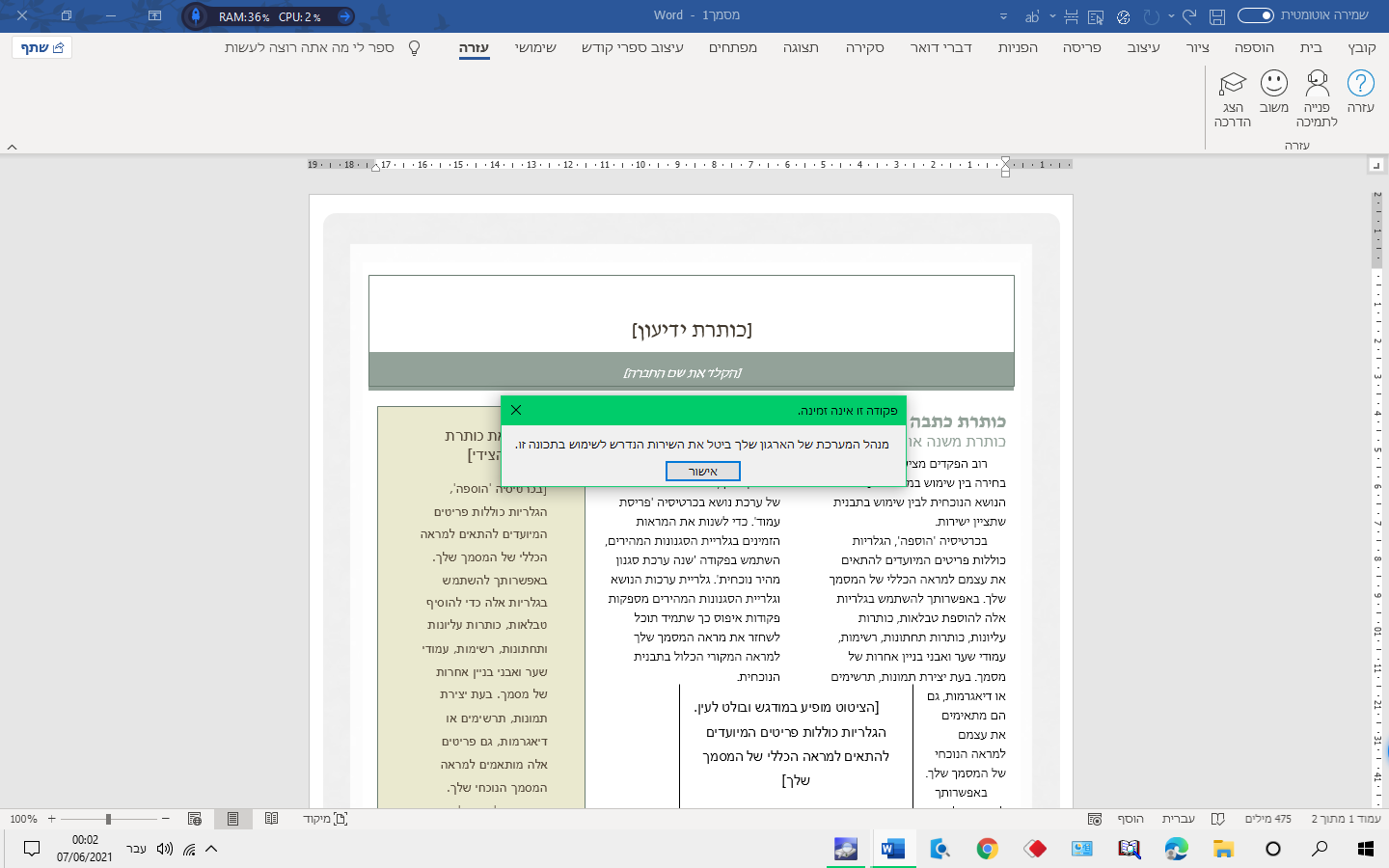The height and width of the screenshot is (868, 1389).
Task: Click the proofing book icon in status bar
Action: pos(1217,819)
